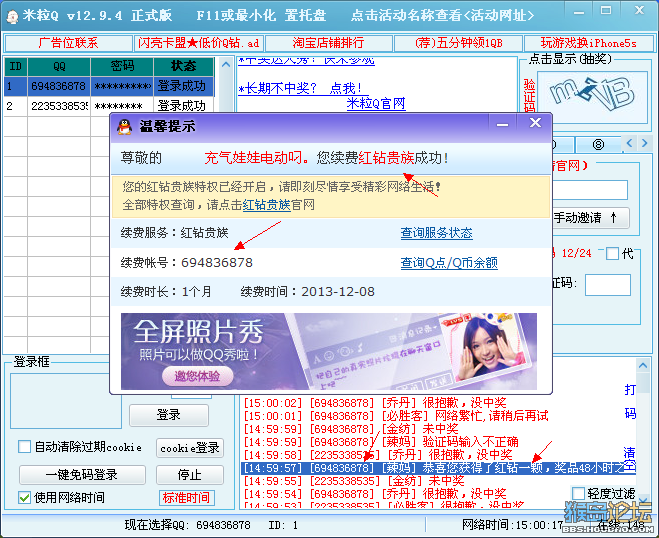This screenshot has height=538, width=659.
Task: Select account row 694836878
Action: pyautogui.click(x=109, y=86)
